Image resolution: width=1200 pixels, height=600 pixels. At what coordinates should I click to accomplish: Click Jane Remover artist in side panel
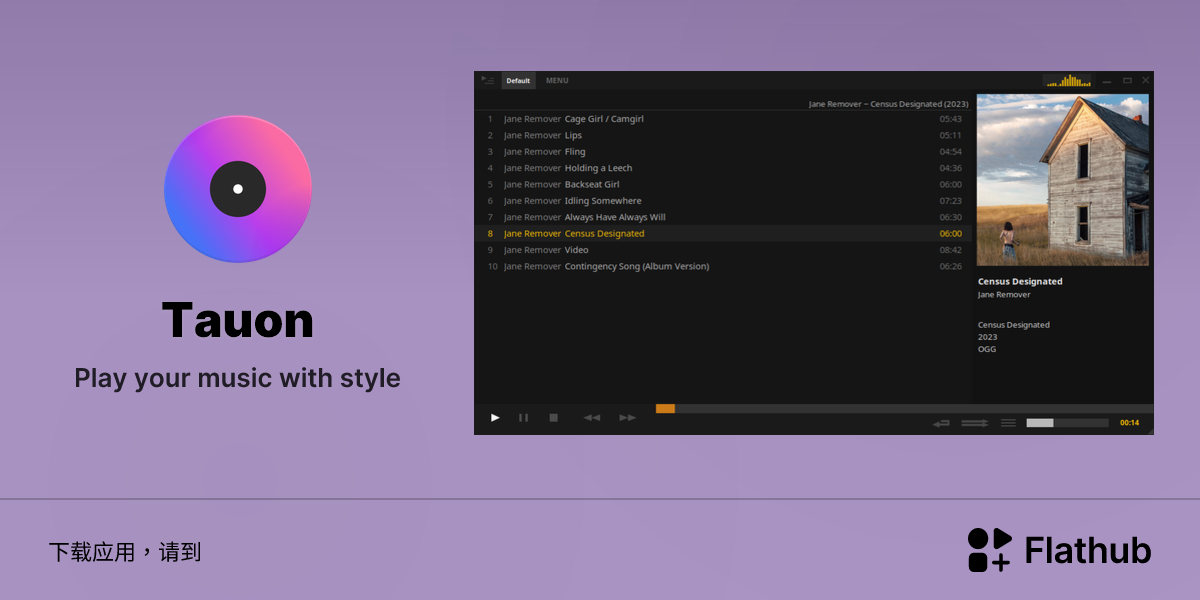(x=1004, y=295)
